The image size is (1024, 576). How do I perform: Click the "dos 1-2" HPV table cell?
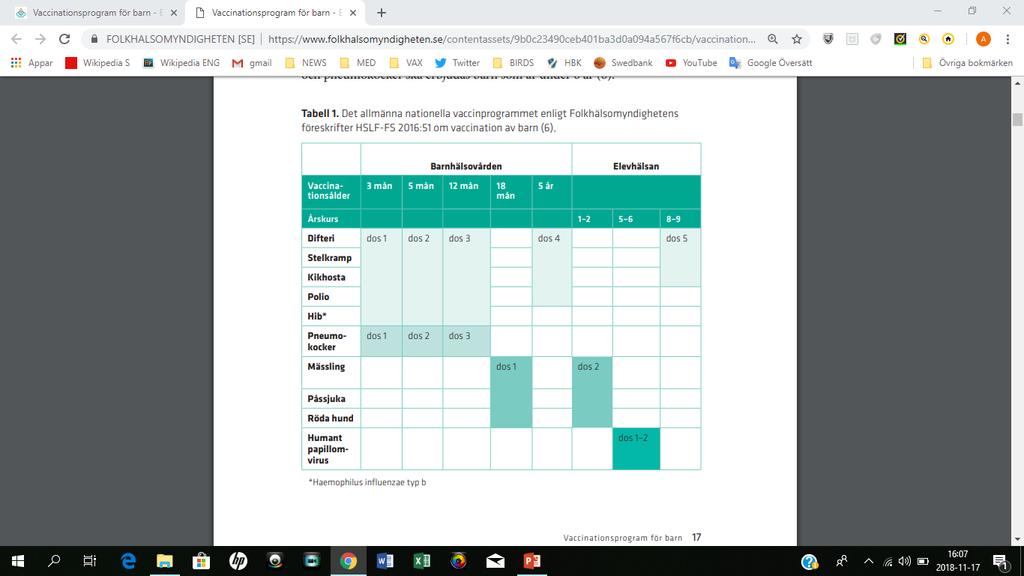[636, 449]
